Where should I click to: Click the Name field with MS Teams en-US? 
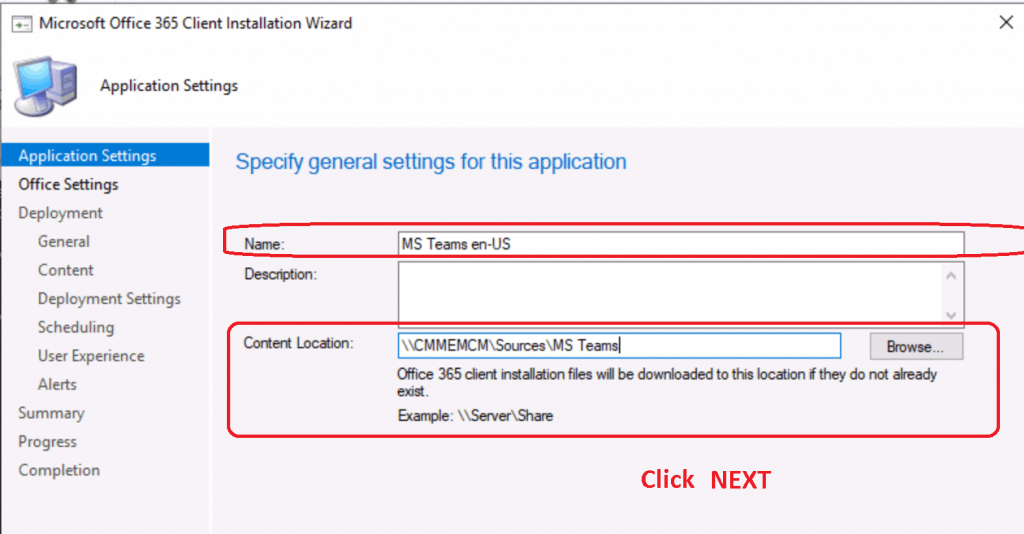680,244
